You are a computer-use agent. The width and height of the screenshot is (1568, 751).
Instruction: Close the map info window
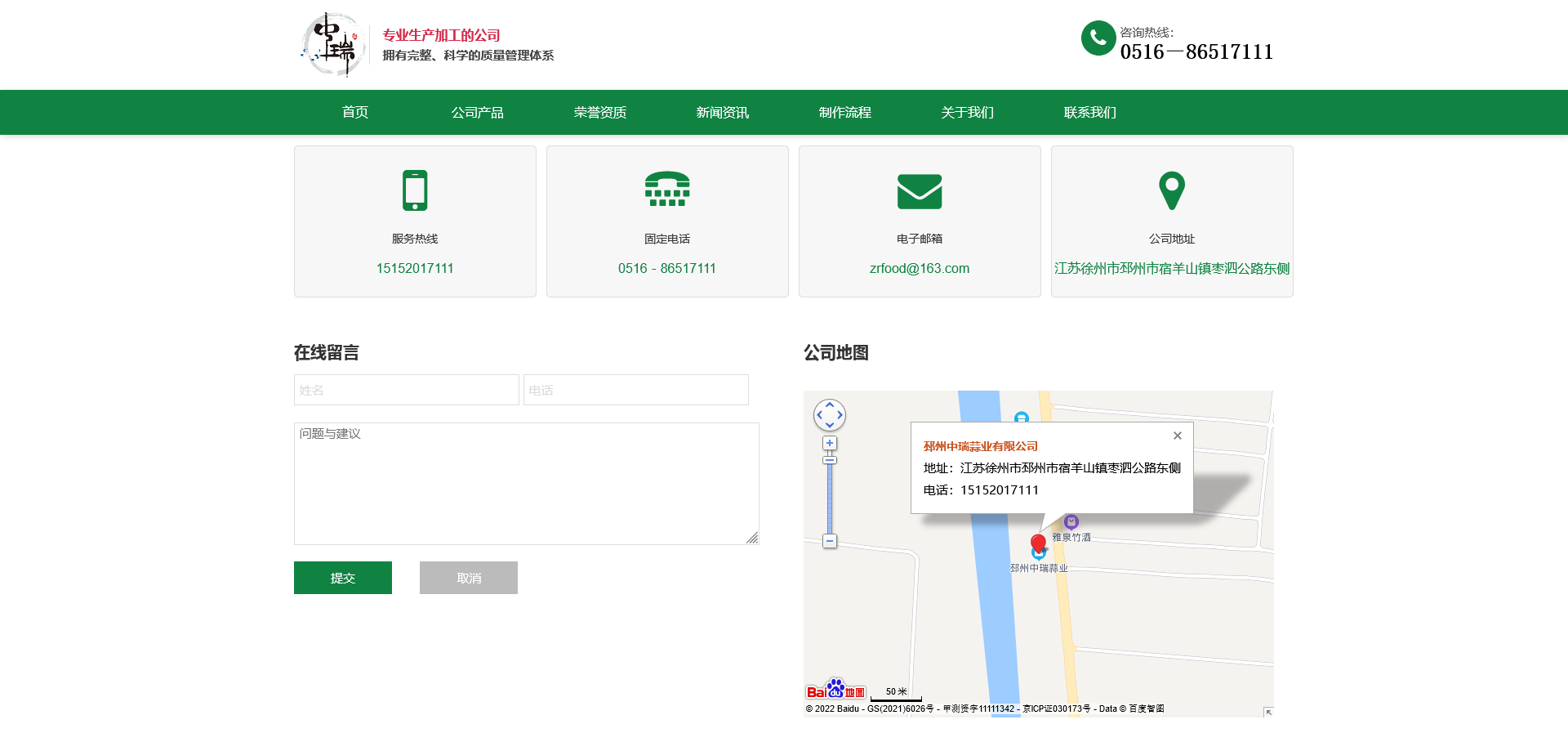tap(1177, 436)
